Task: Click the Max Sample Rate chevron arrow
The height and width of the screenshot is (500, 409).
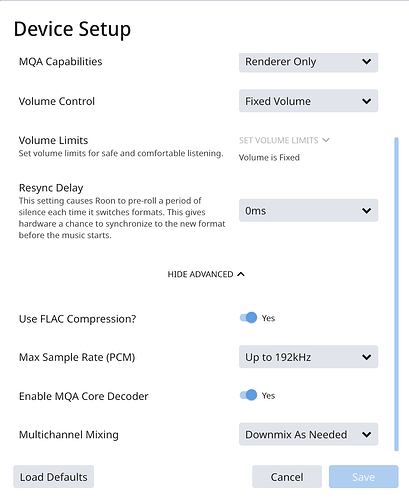Action: click(366, 357)
